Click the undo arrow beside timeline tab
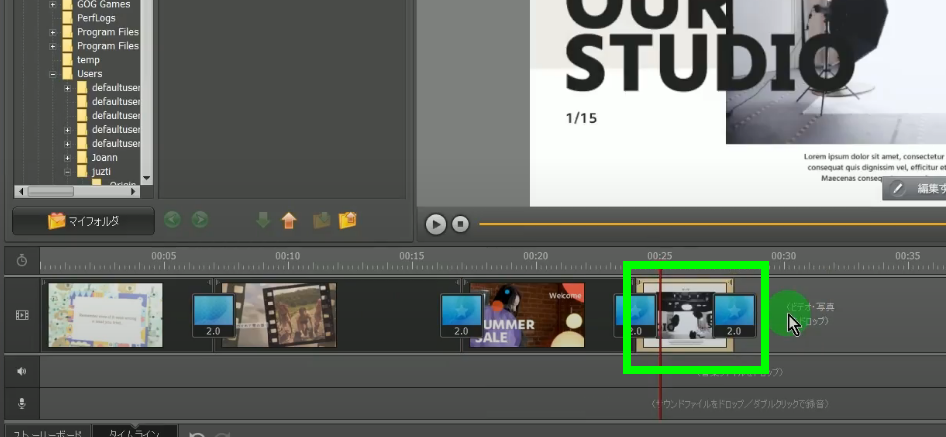Screen dimensions: 946x437 pos(198,433)
